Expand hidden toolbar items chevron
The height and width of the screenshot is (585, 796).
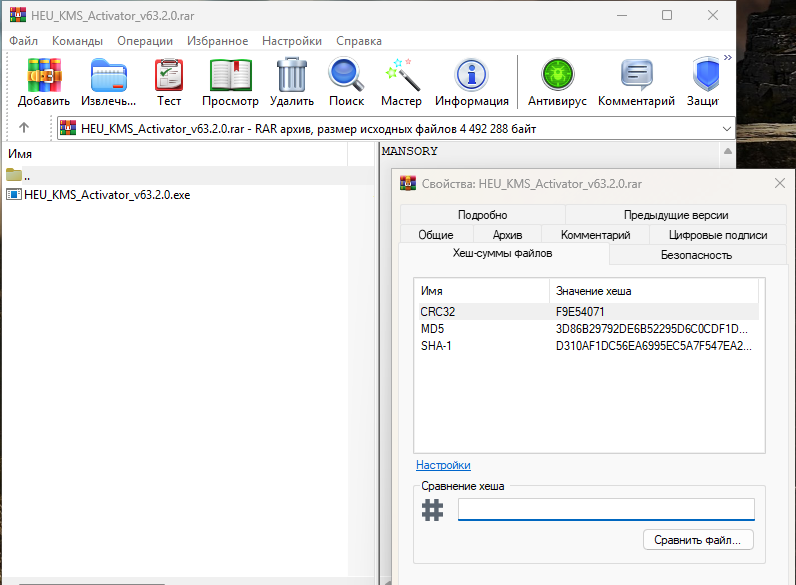click(728, 57)
